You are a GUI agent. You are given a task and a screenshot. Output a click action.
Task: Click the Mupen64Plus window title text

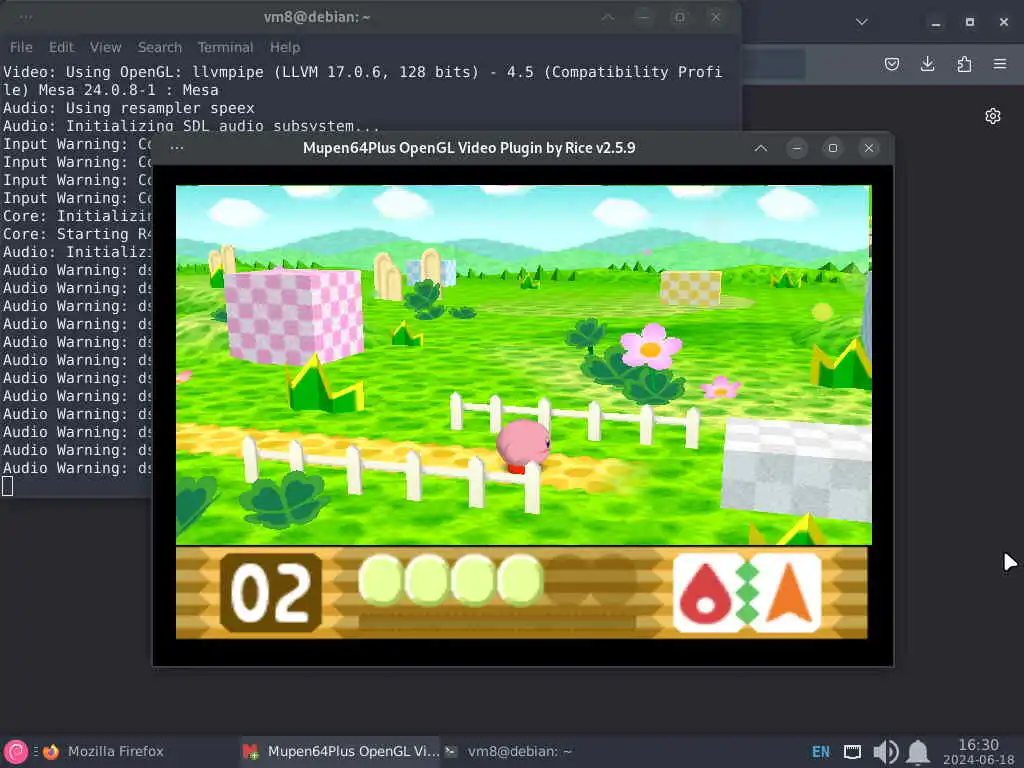pyautogui.click(x=469, y=148)
